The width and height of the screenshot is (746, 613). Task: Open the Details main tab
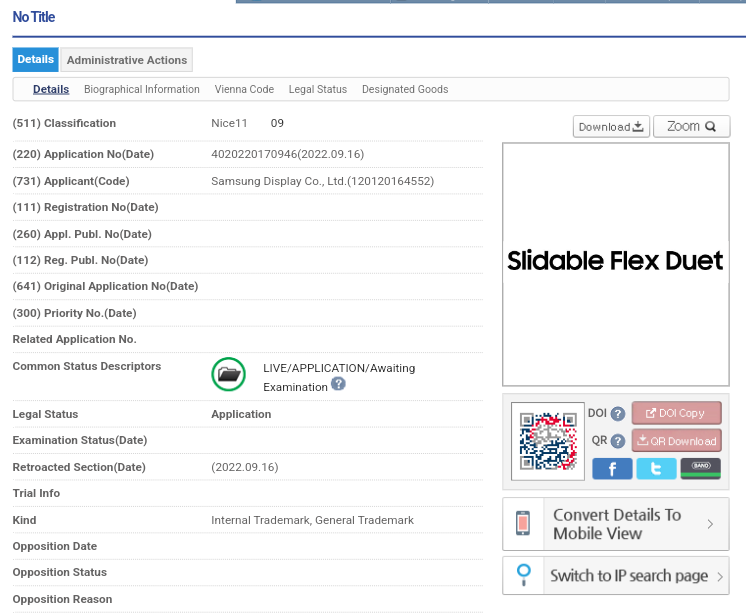(35, 60)
